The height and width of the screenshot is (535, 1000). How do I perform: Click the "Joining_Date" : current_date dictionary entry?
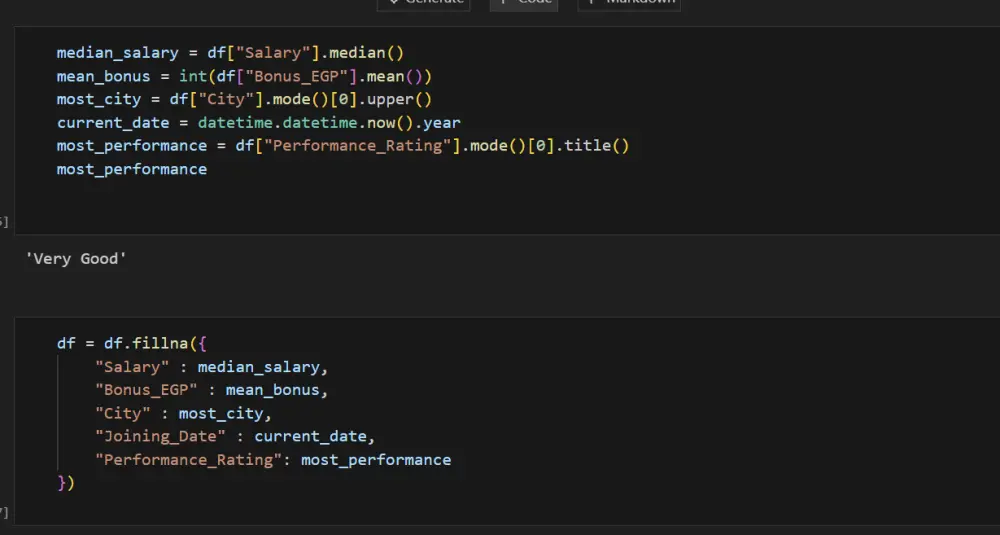pos(235,437)
